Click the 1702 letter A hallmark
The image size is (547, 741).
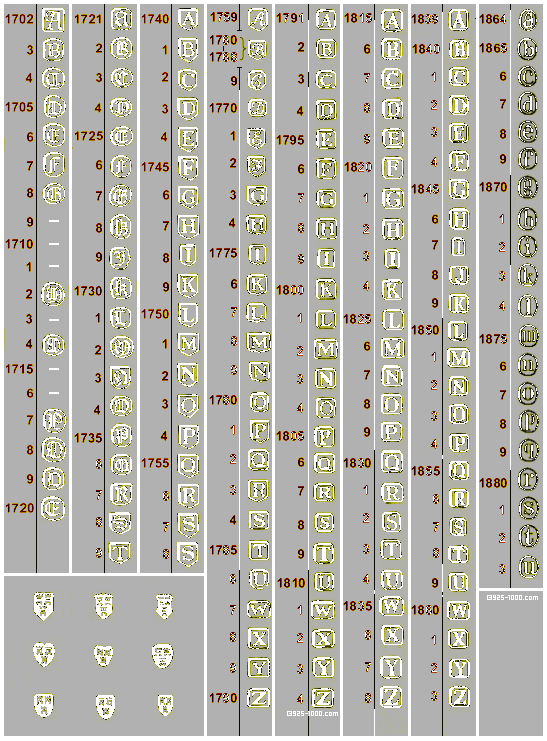[x=53, y=20]
